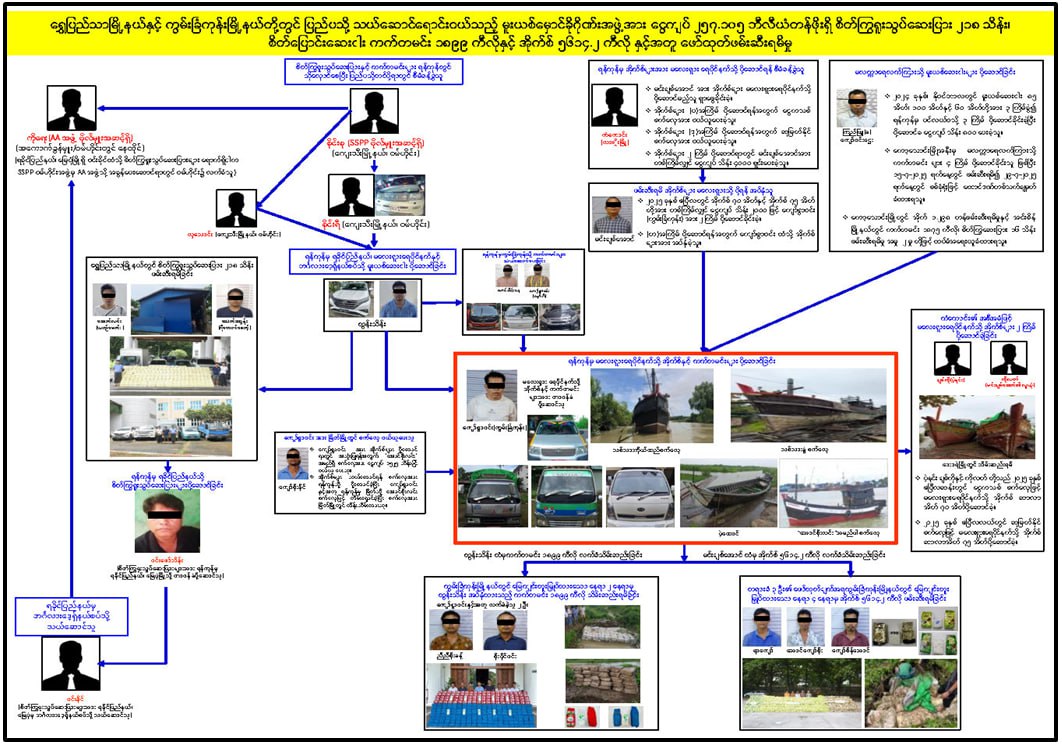Select the man in navy shirt beside patterned-shirt man
The image size is (1062, 744).
[x=505, y=631]
